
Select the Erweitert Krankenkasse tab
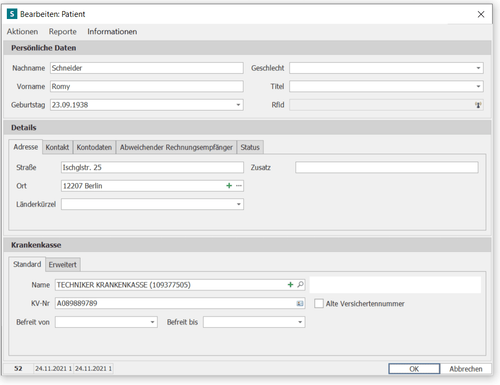pos(63,265)
